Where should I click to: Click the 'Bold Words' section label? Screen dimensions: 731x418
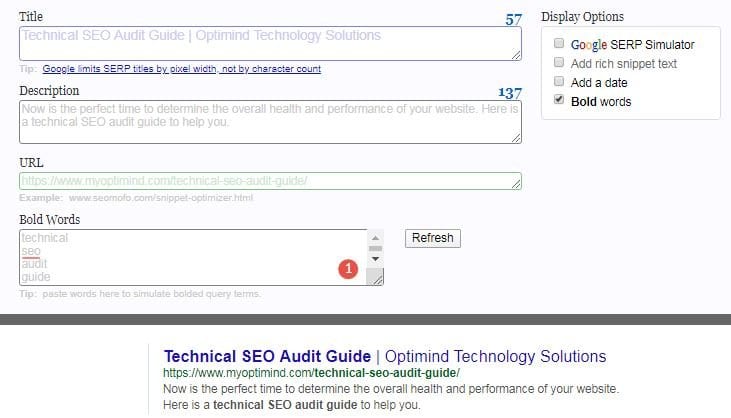[x=49, y=219]
